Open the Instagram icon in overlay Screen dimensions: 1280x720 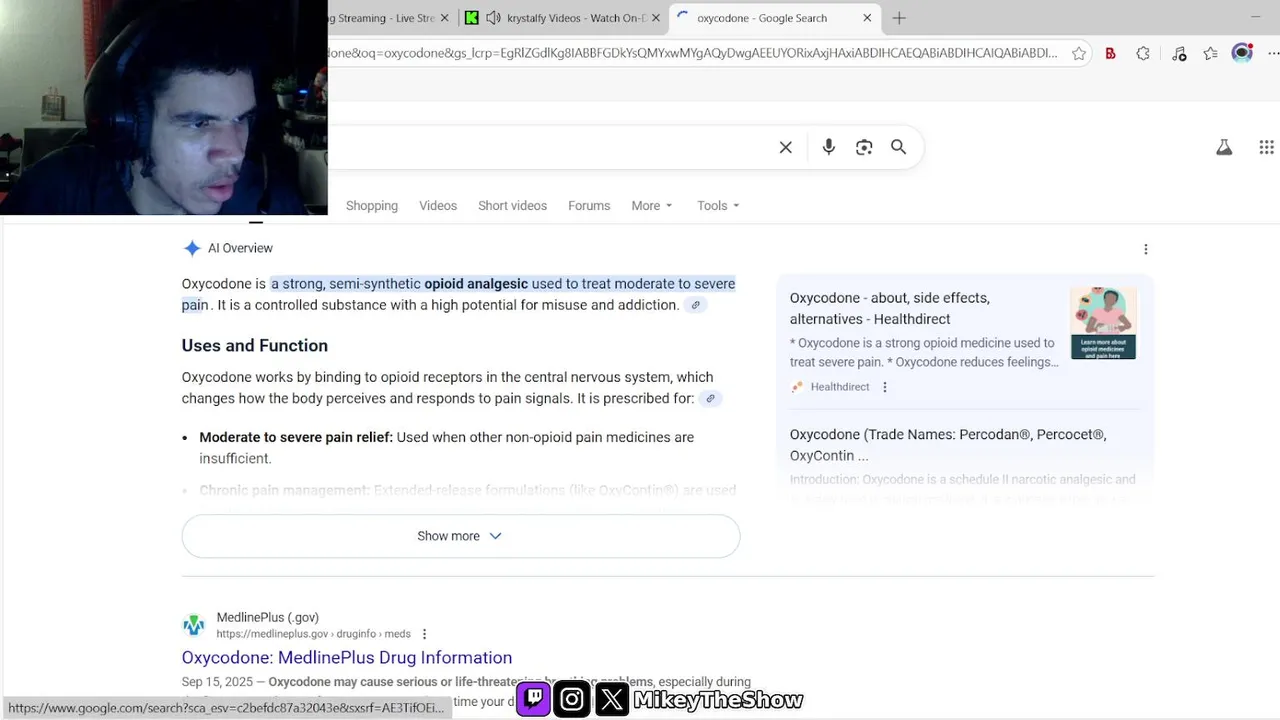[572, 699]
